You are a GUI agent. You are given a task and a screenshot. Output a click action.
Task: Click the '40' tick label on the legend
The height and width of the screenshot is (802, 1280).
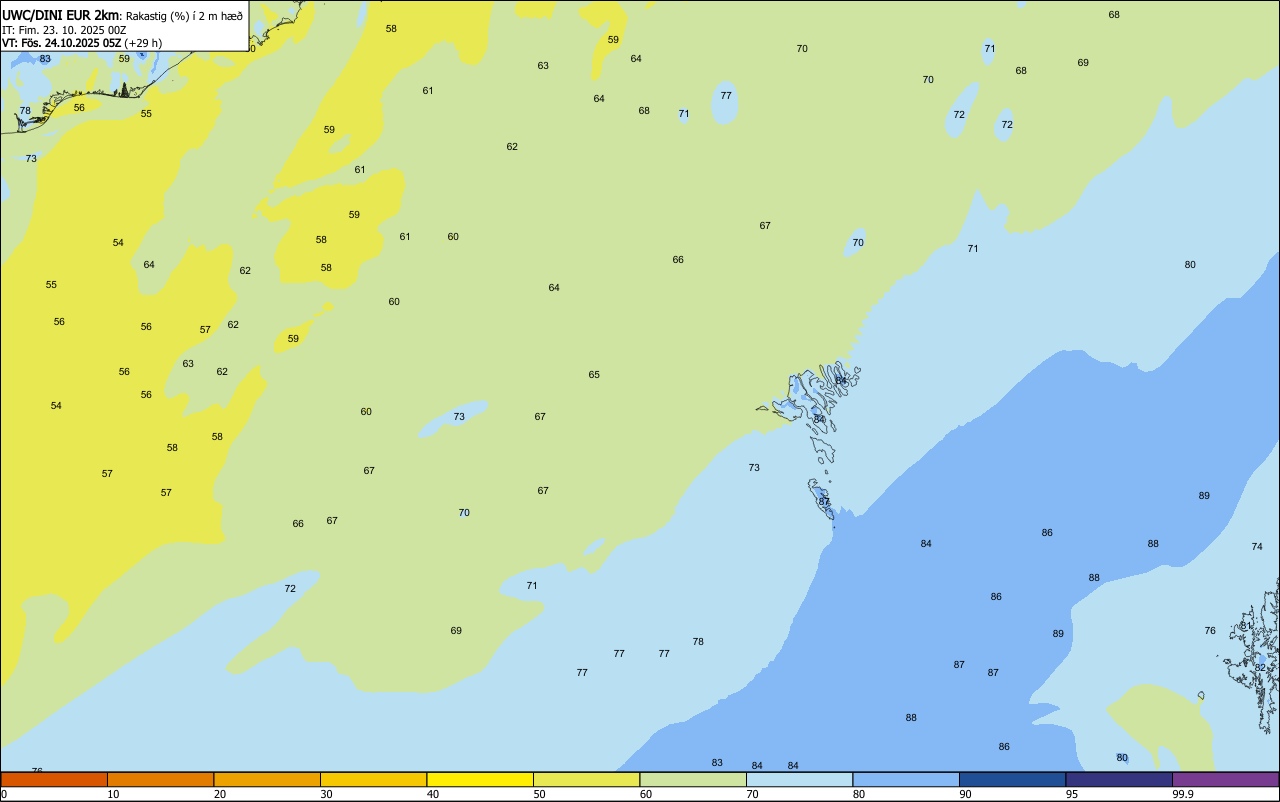433,794
